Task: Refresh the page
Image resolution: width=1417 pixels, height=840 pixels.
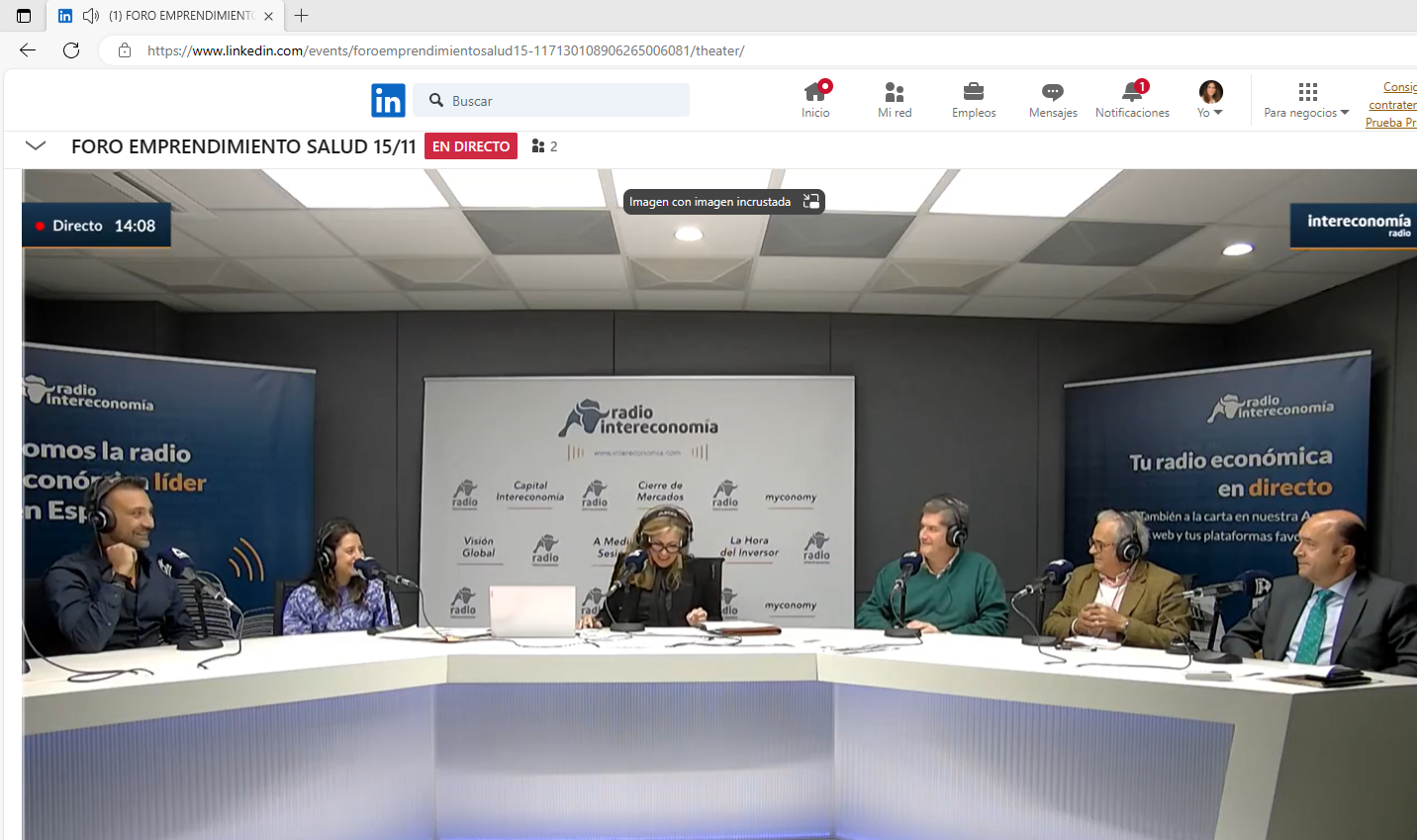Action: coord(71,50)
